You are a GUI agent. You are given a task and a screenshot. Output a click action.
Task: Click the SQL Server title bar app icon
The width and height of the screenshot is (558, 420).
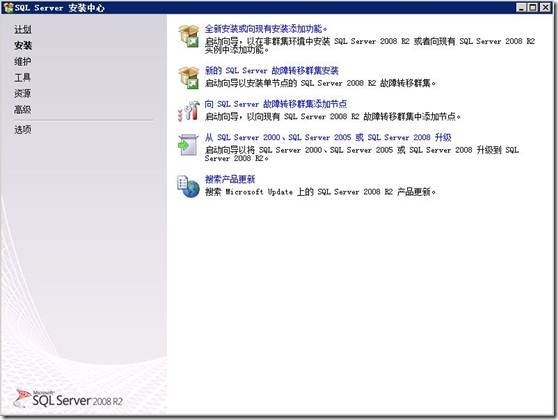[8, 7]
